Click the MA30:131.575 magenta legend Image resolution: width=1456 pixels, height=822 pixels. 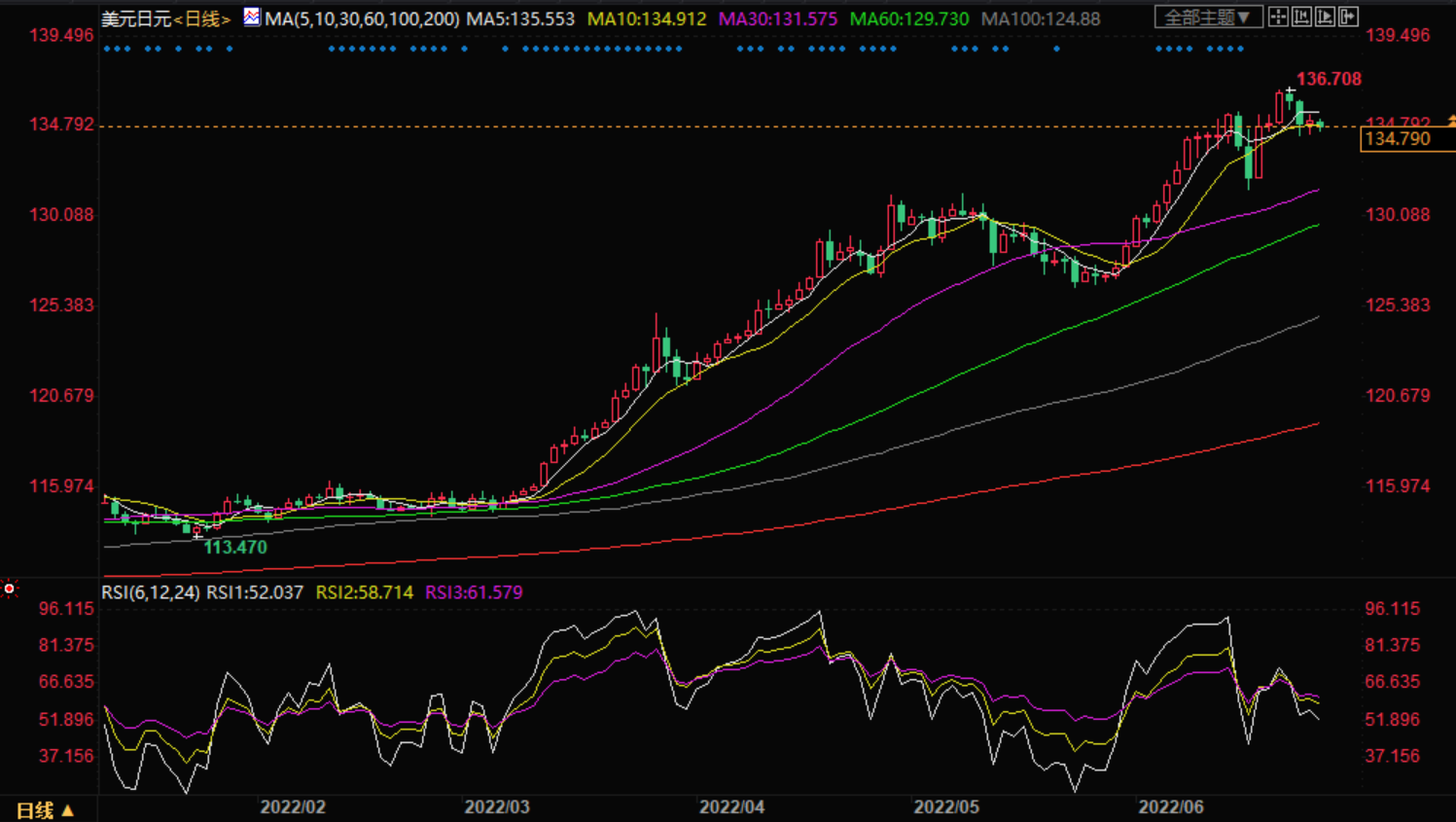(777, 18)
